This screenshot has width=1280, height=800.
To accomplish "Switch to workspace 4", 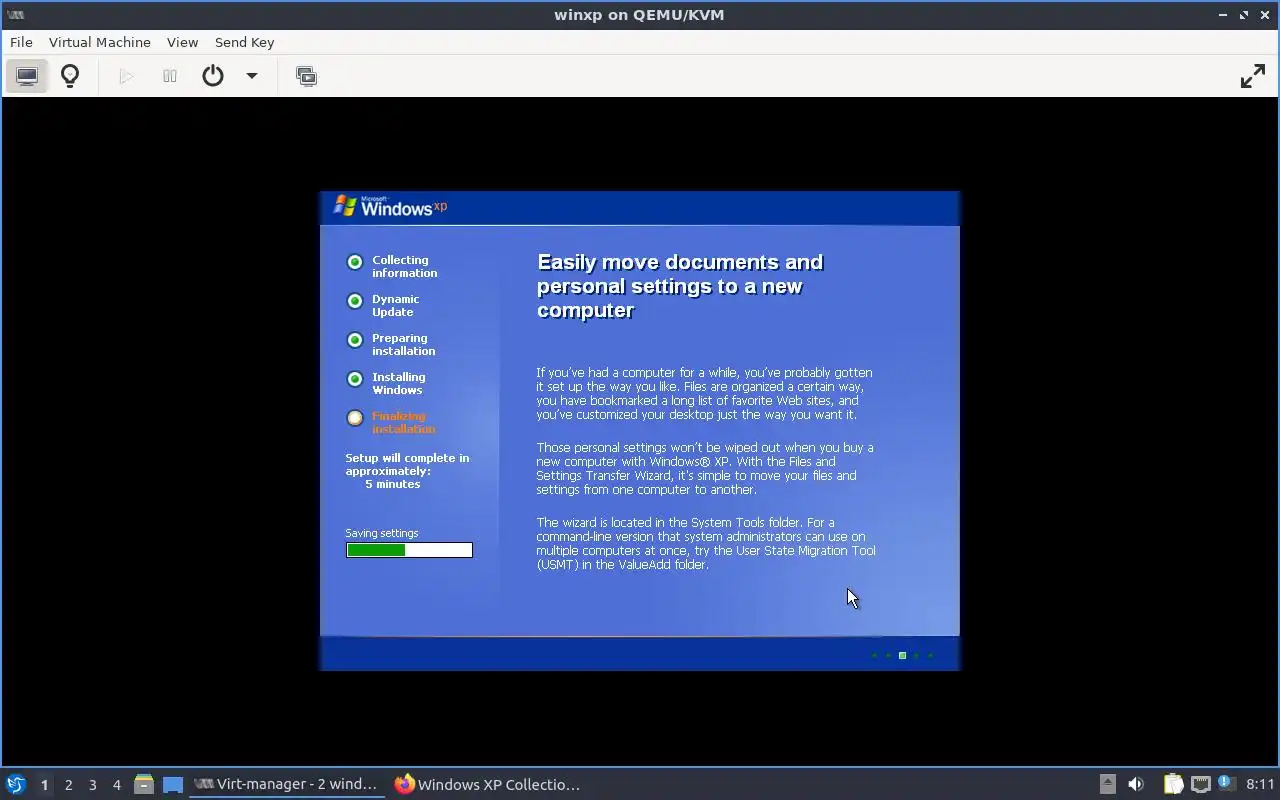I will pyautogui.click(x=116, y=785).
